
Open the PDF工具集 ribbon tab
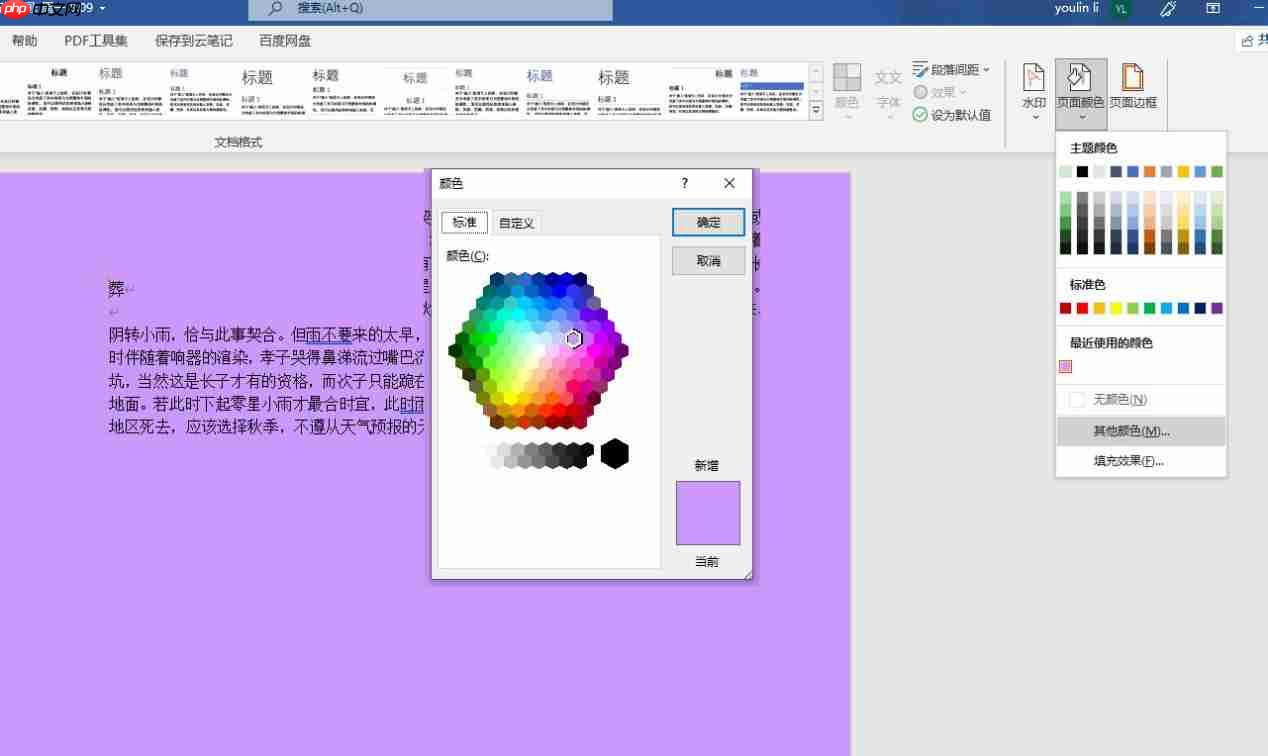pyautogui.click(x=96, y=41)
